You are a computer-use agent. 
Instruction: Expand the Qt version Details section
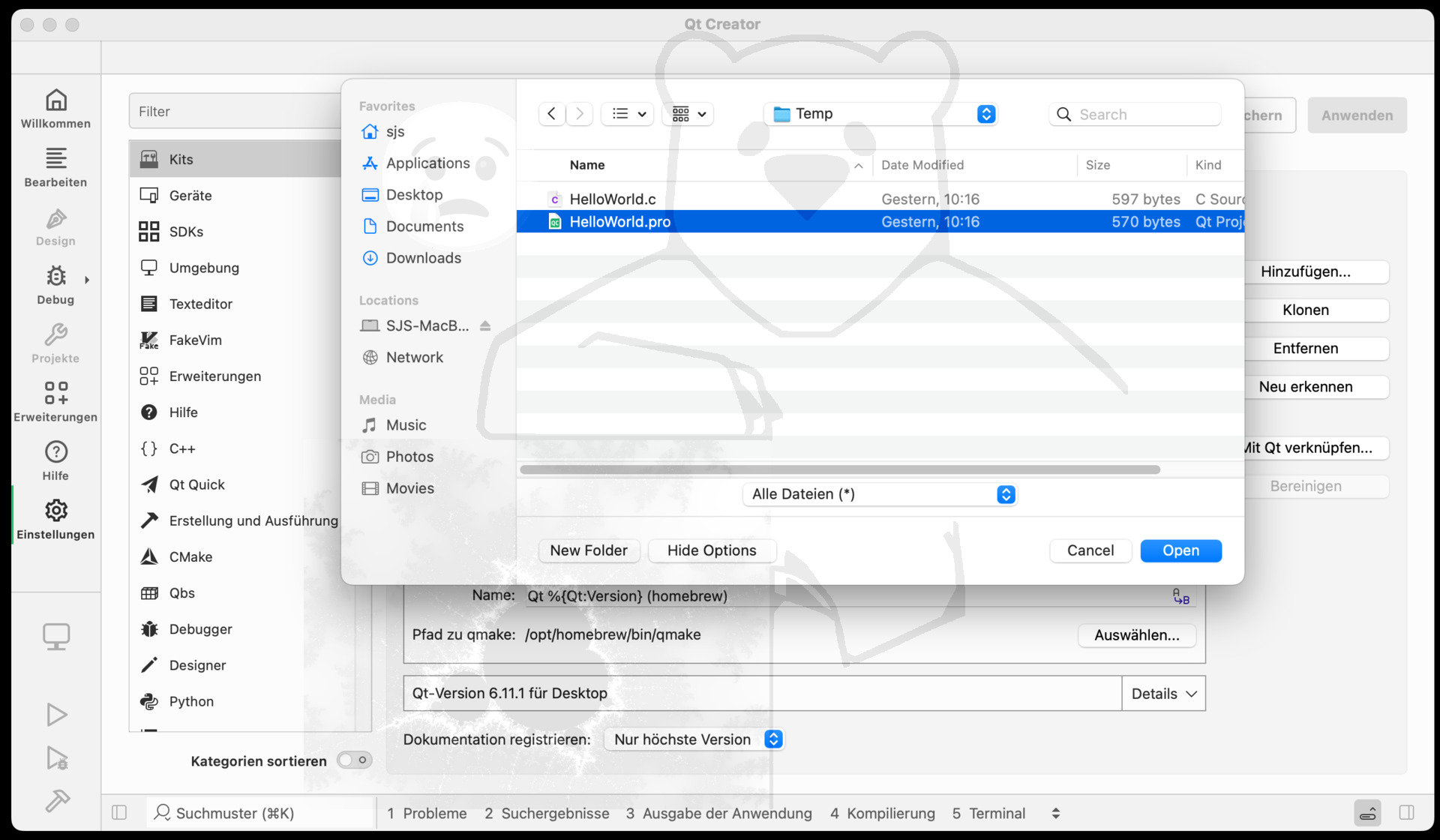1163,694
